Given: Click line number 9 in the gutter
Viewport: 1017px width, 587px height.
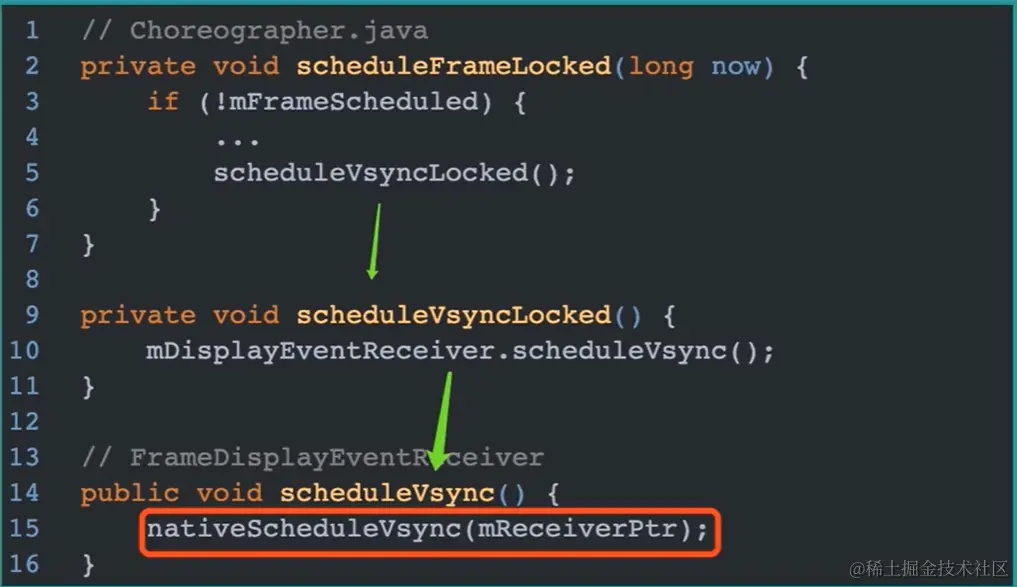Looking at the screenshot, I should (32, 315).
